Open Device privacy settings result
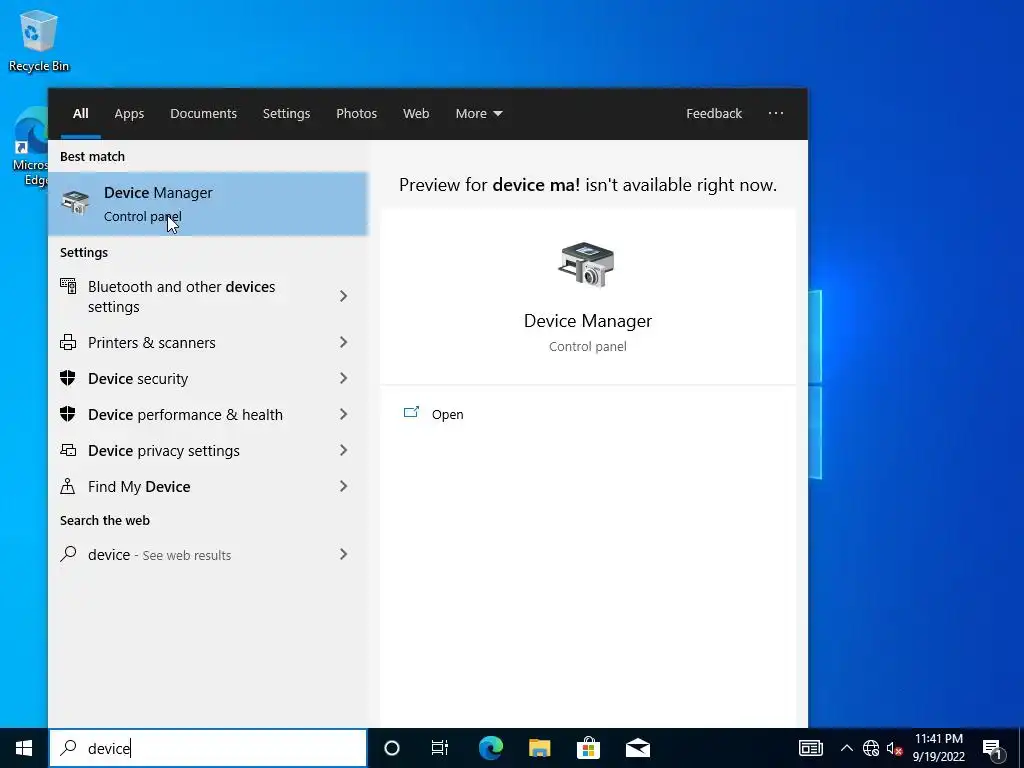This screenshot has width=1024, height=768. [x=208, y=450]
